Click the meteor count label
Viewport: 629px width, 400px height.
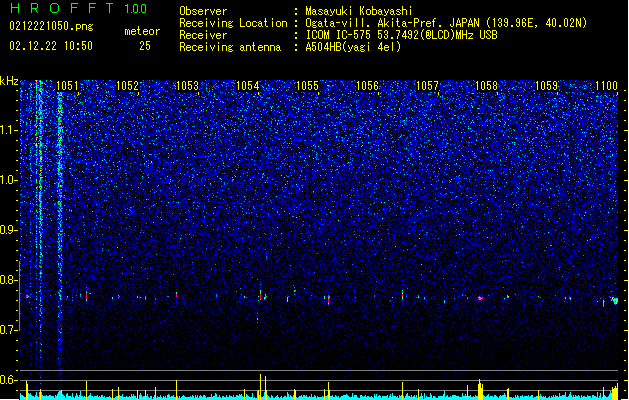pos(142,31)
